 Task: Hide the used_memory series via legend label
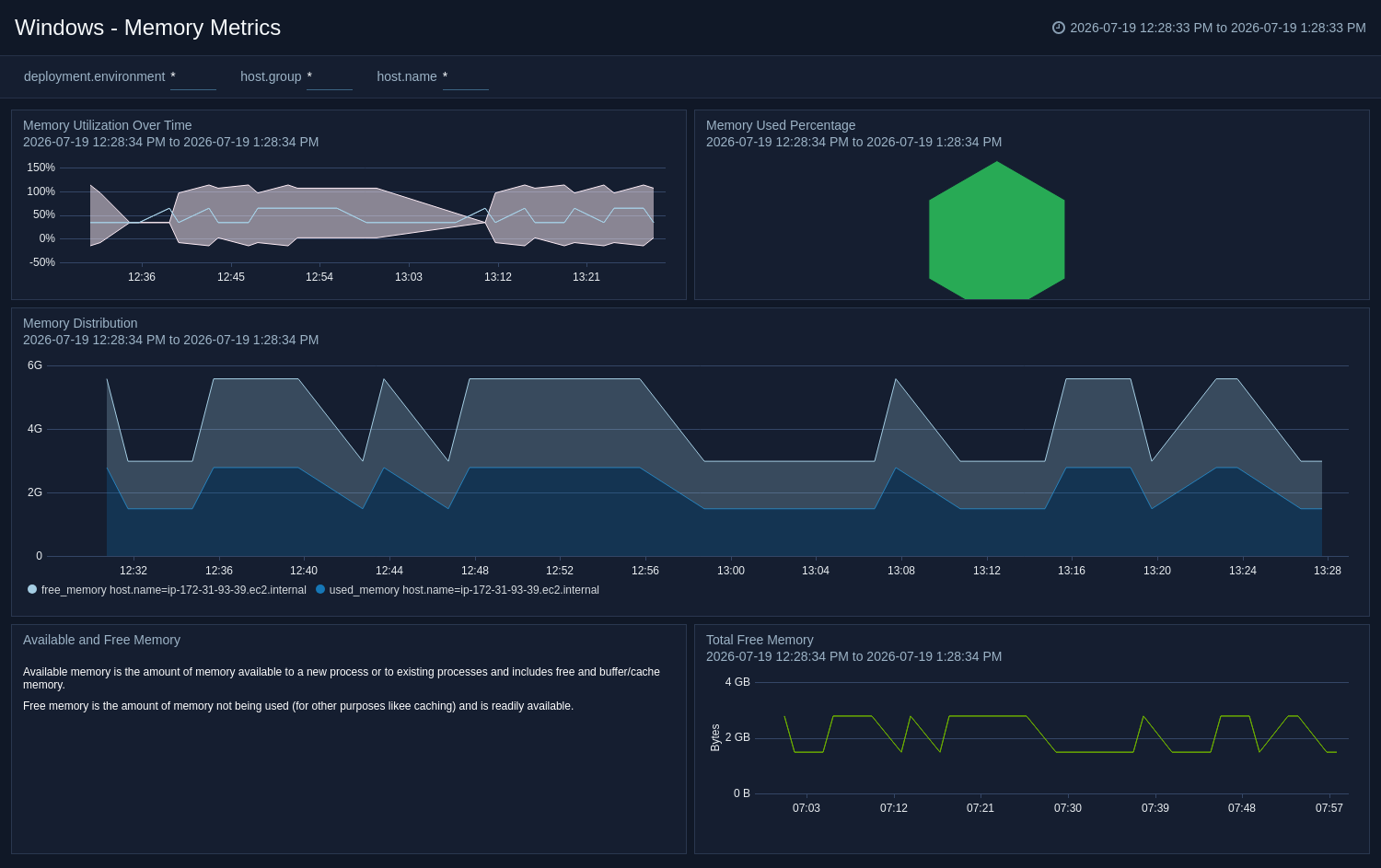click(464, 590)
